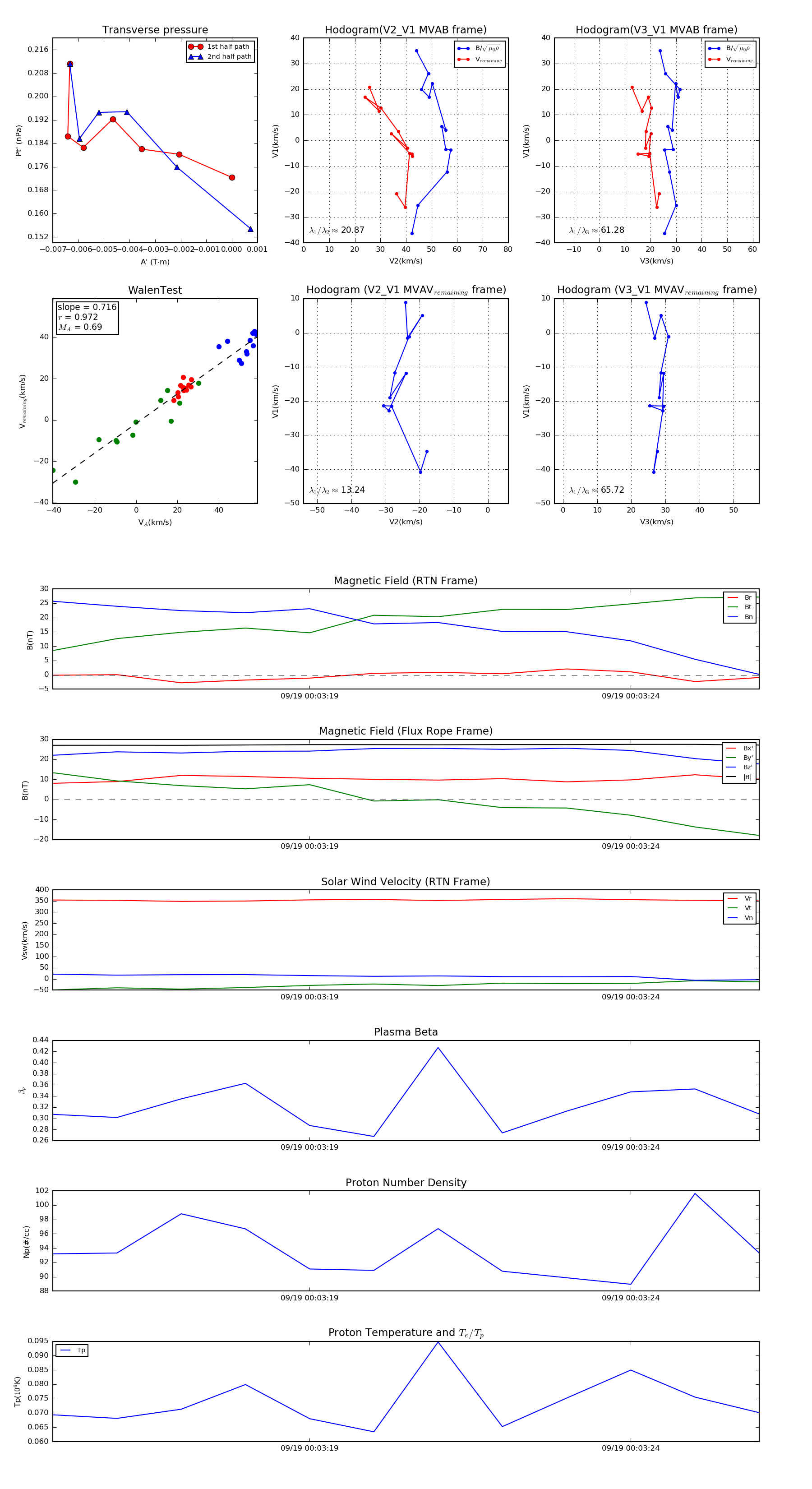Click the '1st half path' legend entry
The height and width of the screenshot is (1489, 812).
point(219,47)
